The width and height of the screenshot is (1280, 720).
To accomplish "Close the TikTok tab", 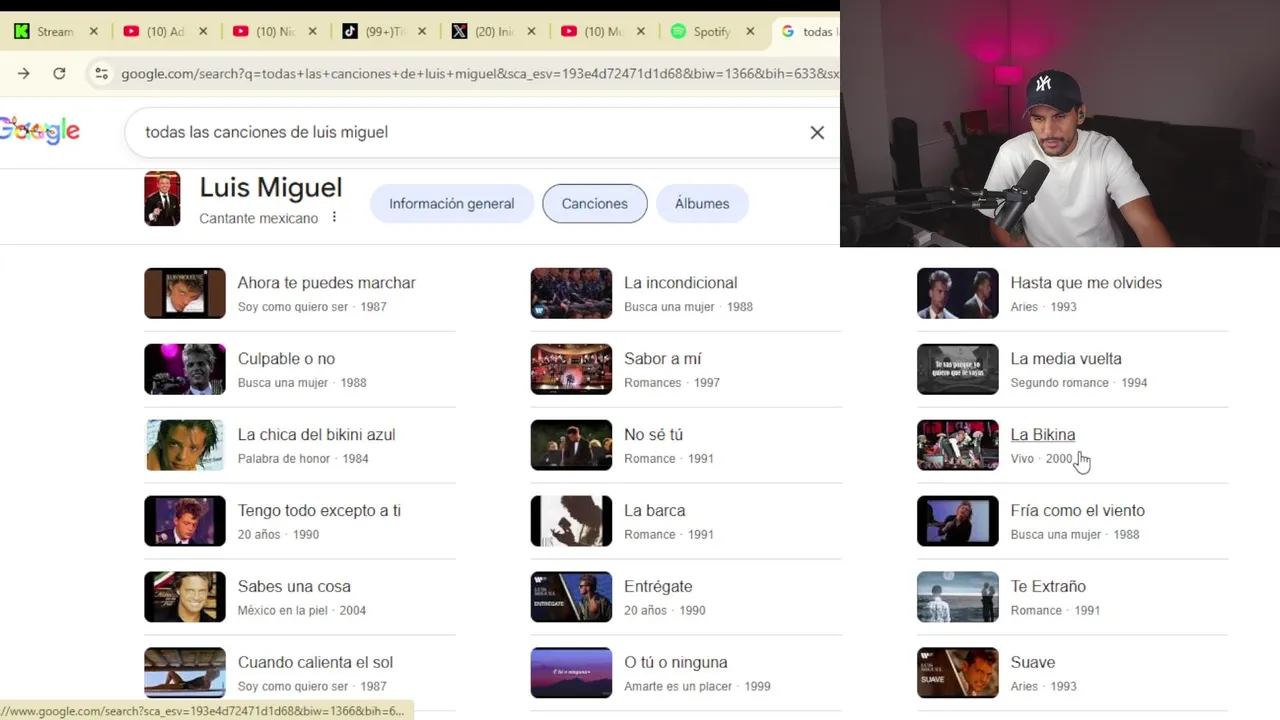I will coord(422,31).
